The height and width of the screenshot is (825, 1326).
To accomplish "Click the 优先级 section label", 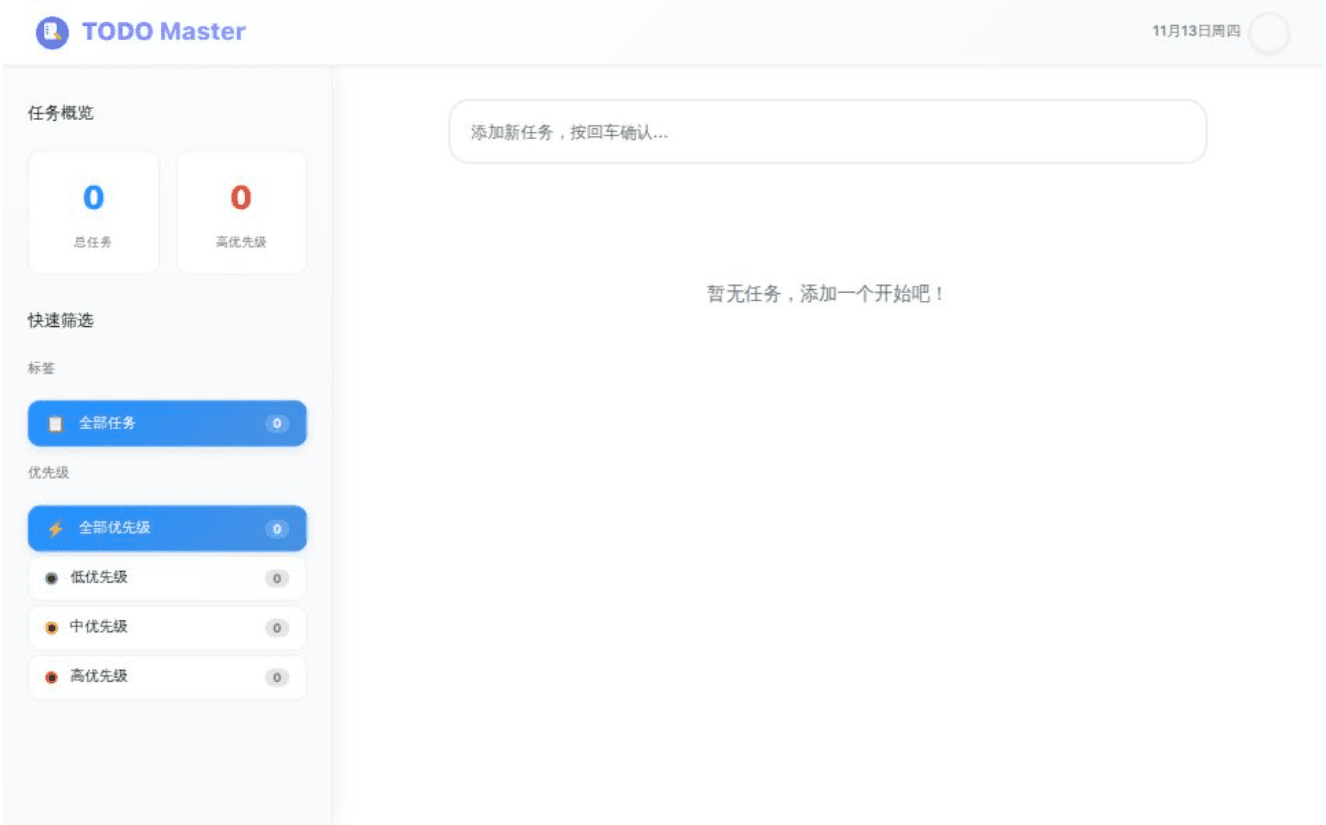I will [48, 472].
